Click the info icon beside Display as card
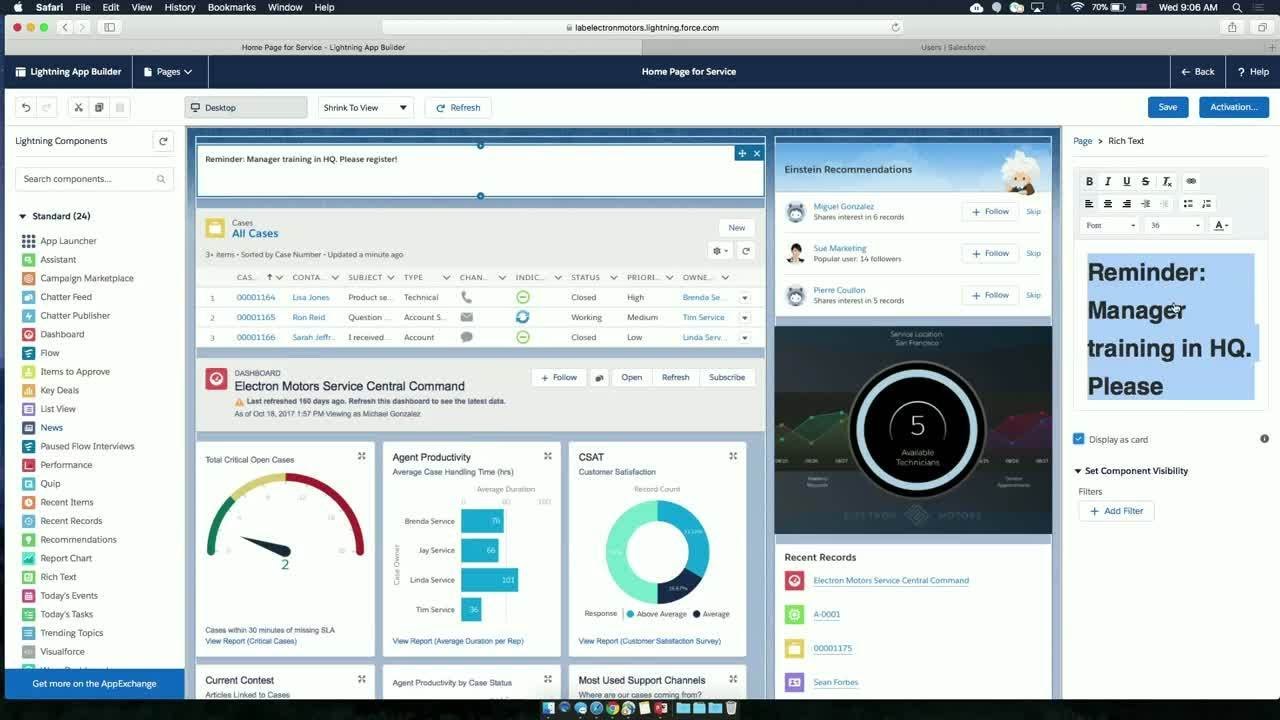 point(1264,439)
